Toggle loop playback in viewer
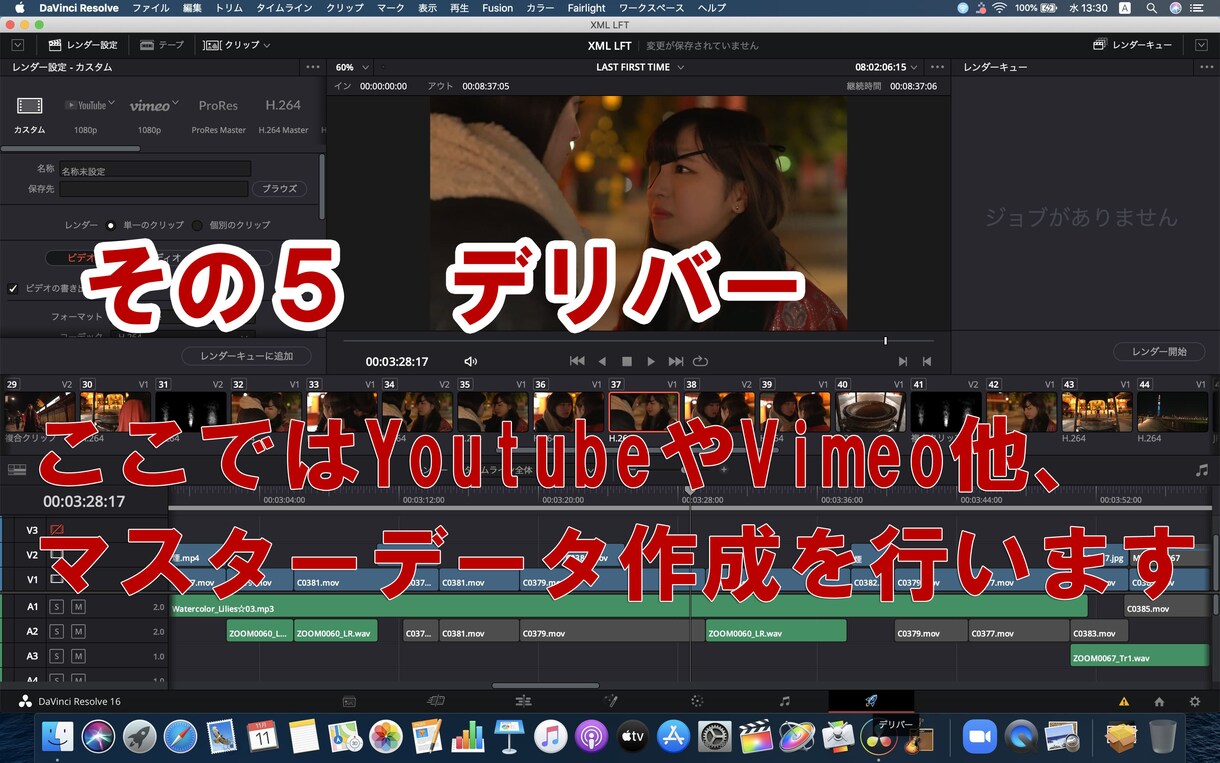Viewport: 1220px width, 763px height. [x=700, y=361]
